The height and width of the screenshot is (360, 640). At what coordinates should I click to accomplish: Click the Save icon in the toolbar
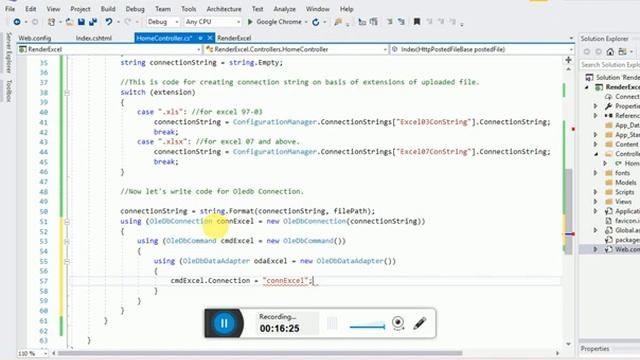81,22
